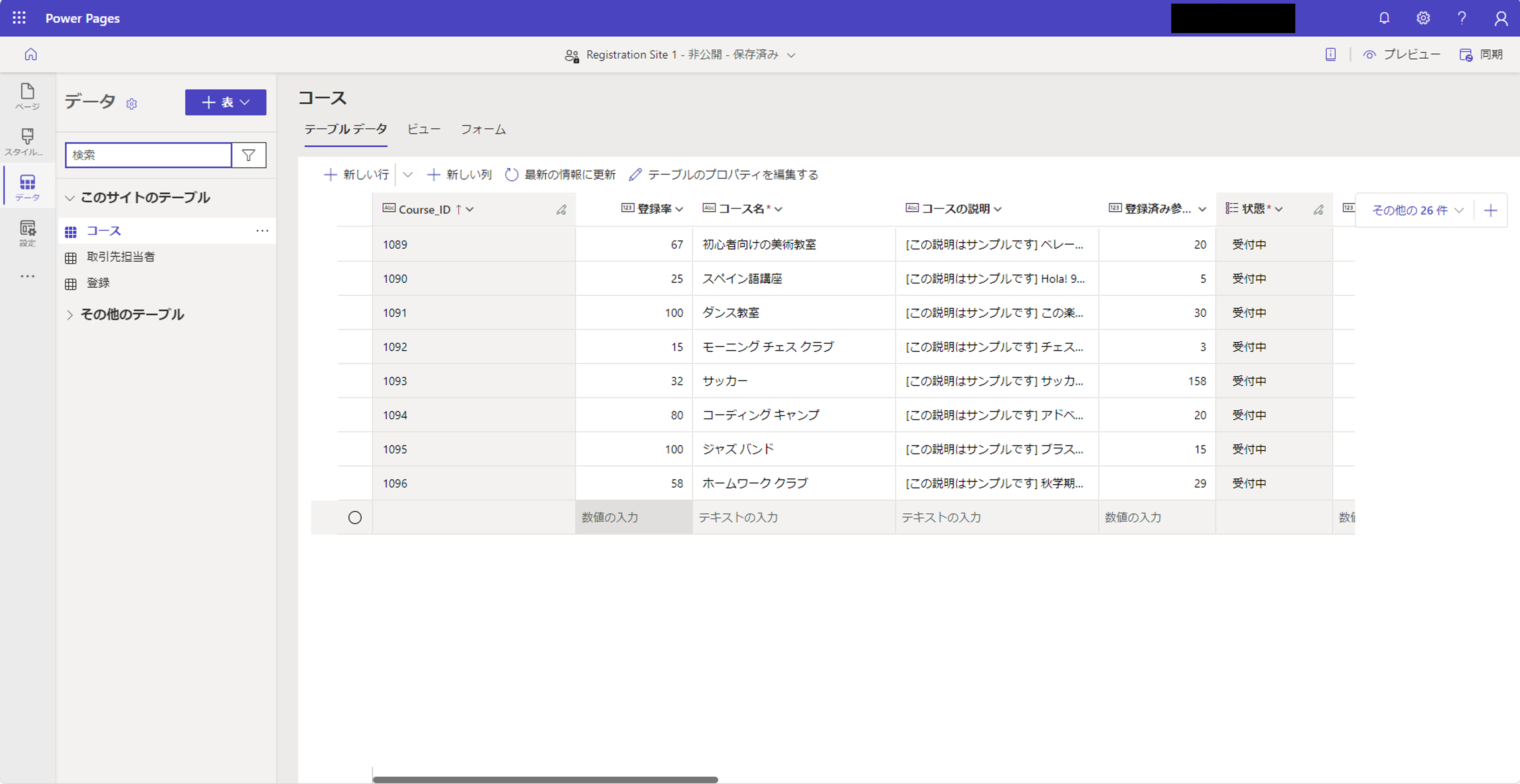Open dropdown next to 新しい行
1520x784 pixels.
tap(408, 175)
